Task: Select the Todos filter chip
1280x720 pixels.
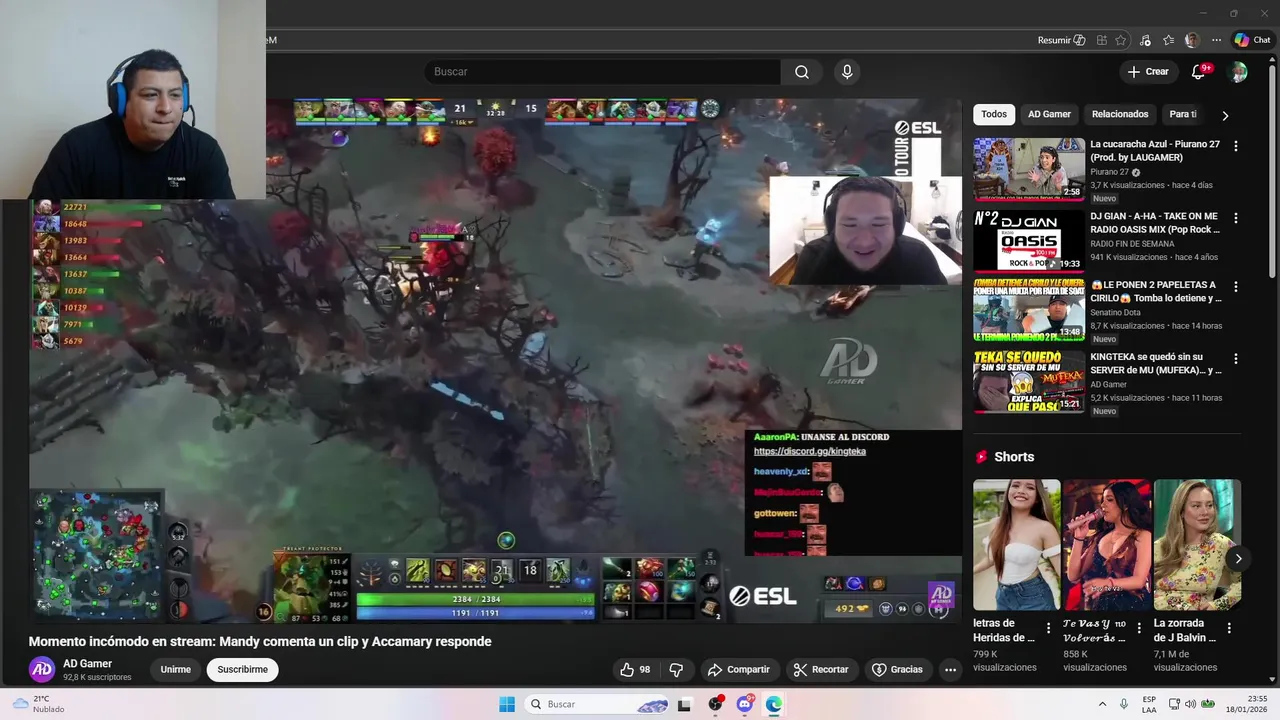Action: click(x=994, y=114)
